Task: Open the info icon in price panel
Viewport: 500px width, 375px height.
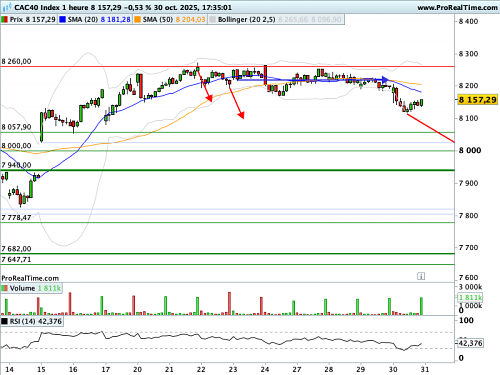Action: coord(421,276)
